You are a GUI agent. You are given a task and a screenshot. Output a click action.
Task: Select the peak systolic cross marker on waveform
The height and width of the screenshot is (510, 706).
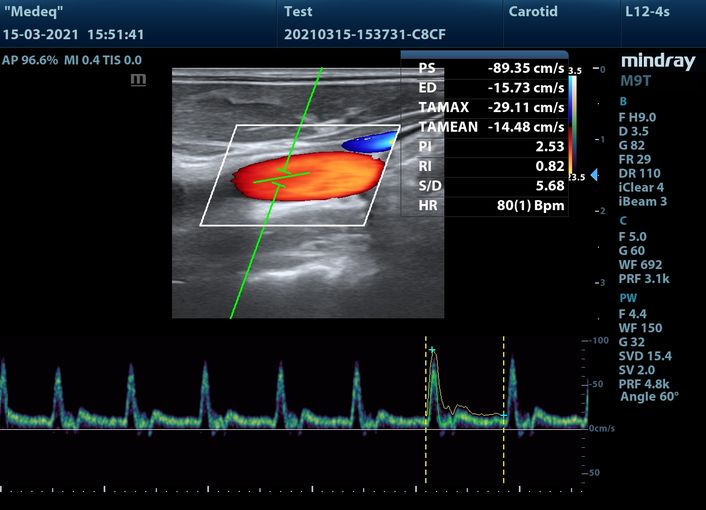[432, 350]
